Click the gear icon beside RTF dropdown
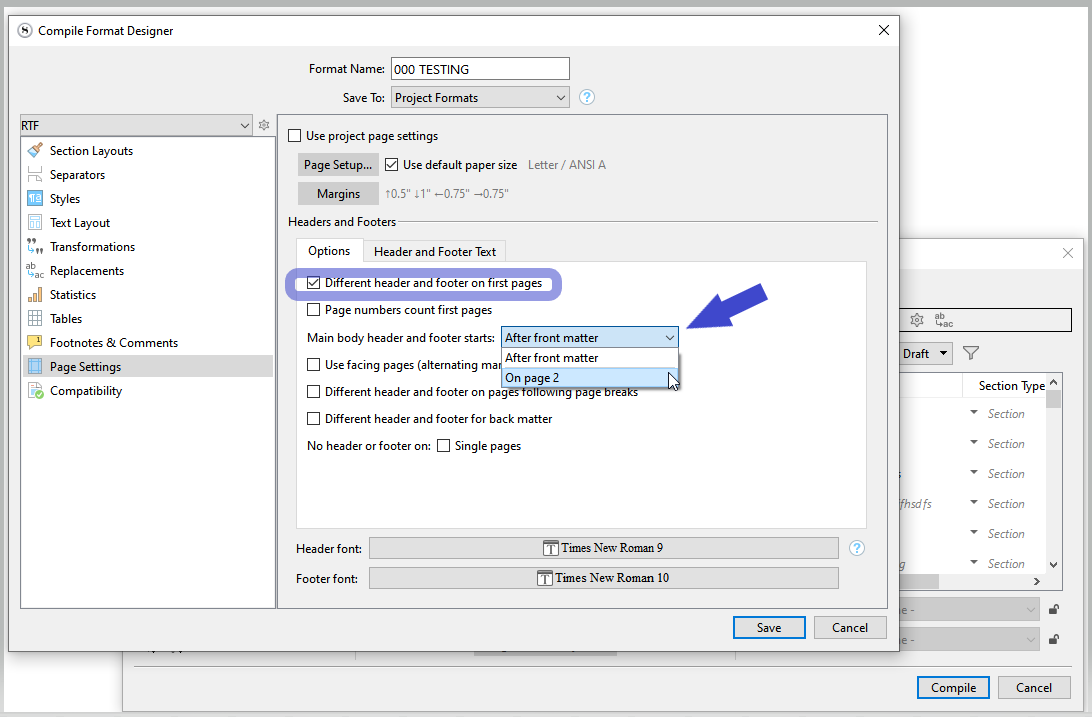Image resolution: width=1092 pixels, height=717 pixels. click(264, 125)
